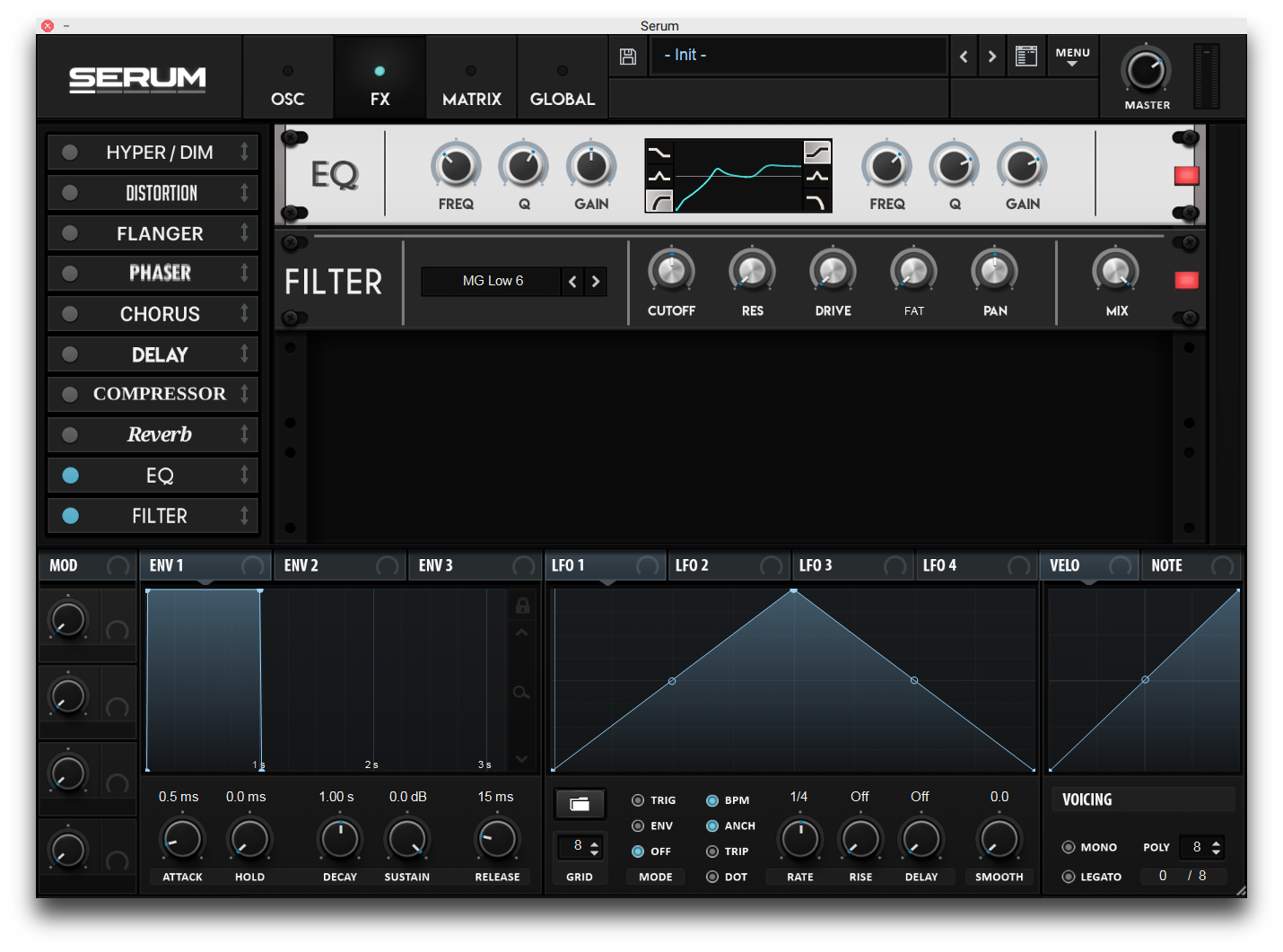Click the LFO peak point in graph
1283x952 pixels.
tap(794, 590)
